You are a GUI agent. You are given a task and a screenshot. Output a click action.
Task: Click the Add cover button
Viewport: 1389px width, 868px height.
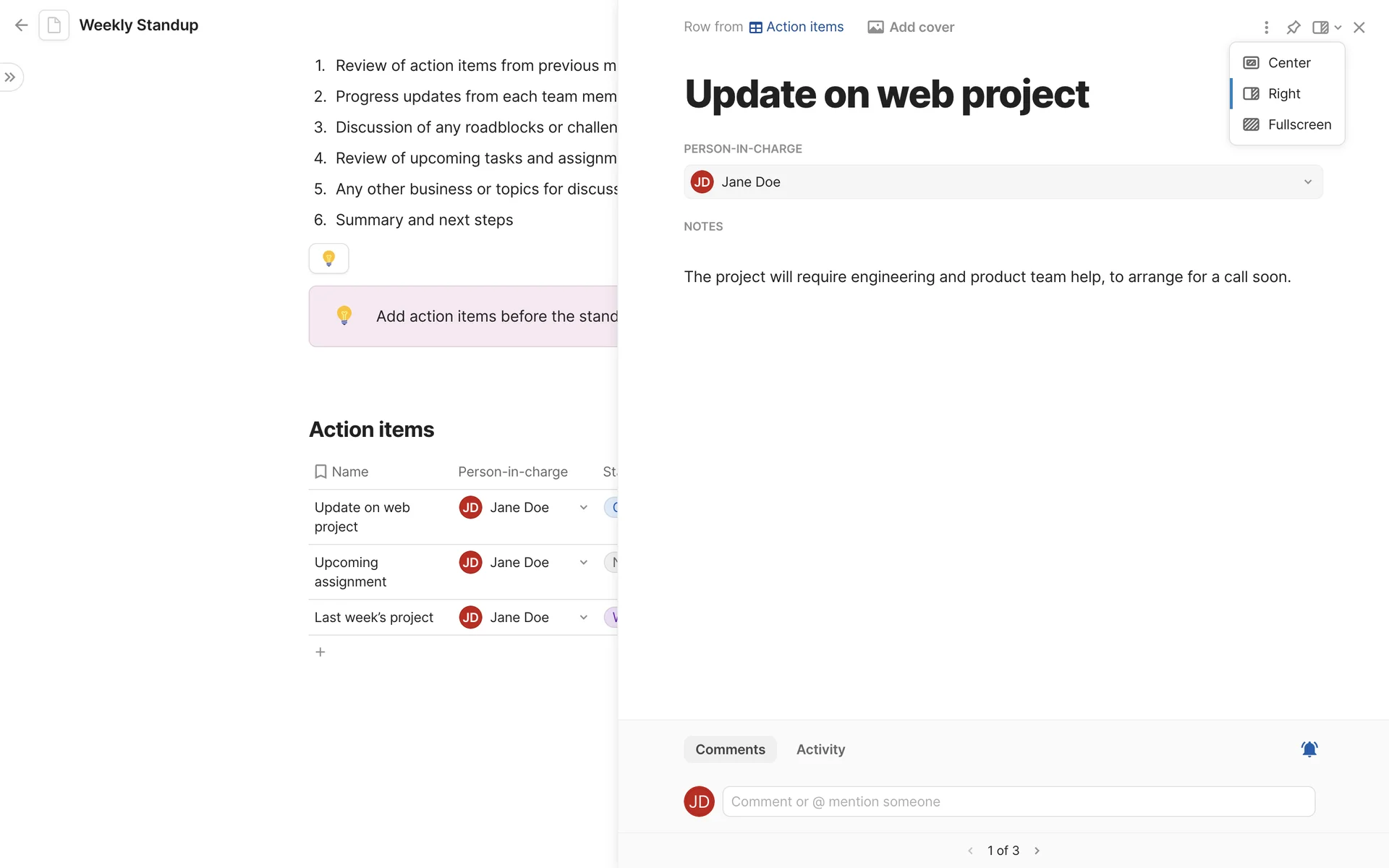911,27
